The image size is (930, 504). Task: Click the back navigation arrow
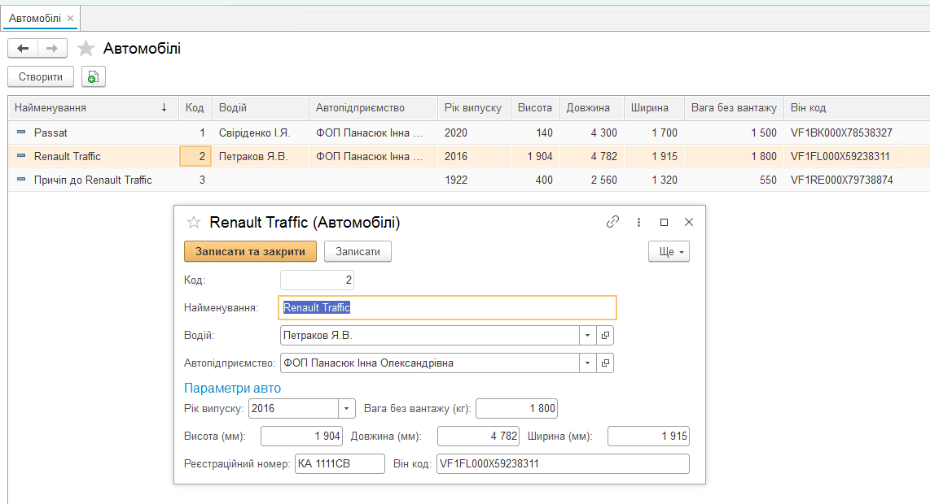[23, 48]
